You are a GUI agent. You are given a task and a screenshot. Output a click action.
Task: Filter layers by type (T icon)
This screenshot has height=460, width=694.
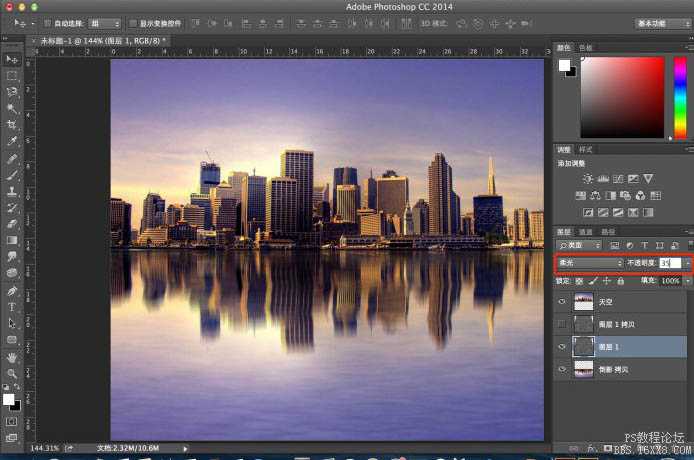point(644,245)
